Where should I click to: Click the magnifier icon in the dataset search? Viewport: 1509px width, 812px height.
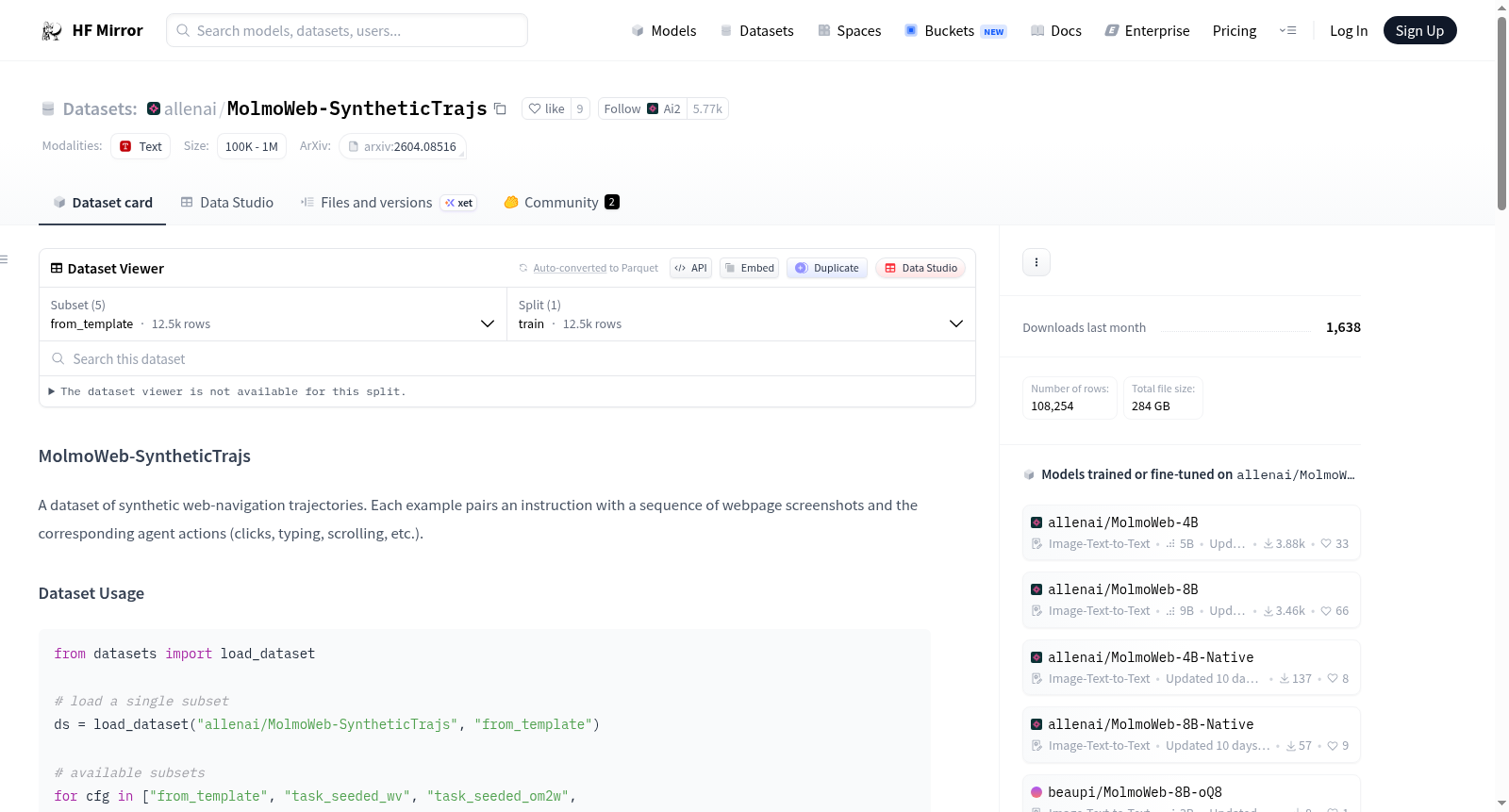(58, 358)
